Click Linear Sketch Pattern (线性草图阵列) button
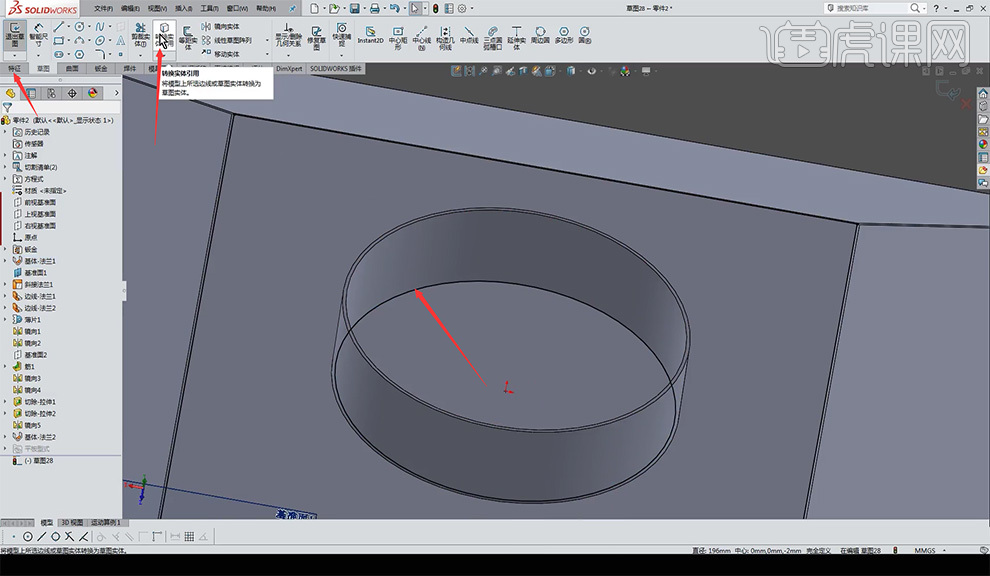Viewport: 990px width, 576px height. click(231, 40)
